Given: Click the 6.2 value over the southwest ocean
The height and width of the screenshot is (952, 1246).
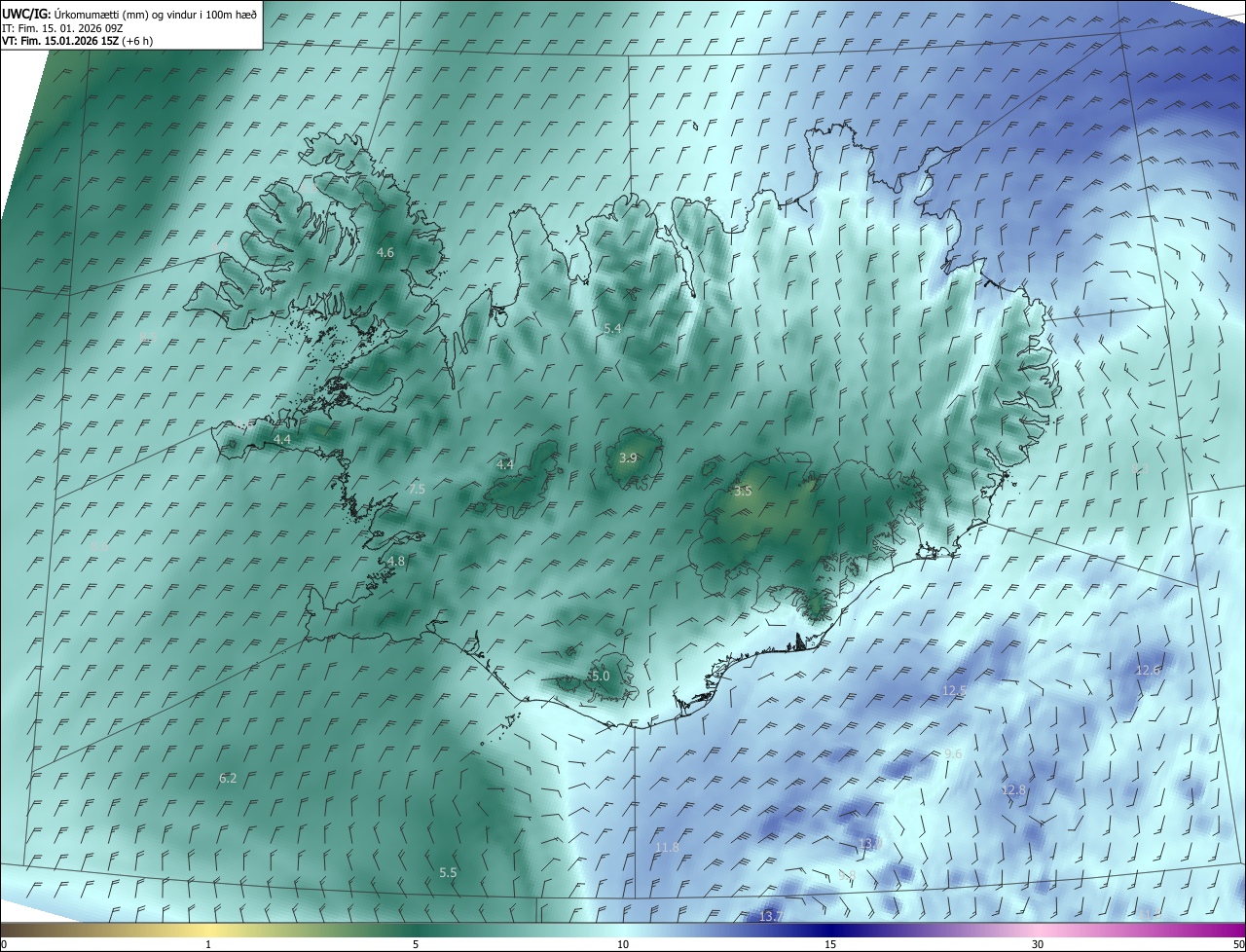Looking at the screenshot, I should [228, 778].
